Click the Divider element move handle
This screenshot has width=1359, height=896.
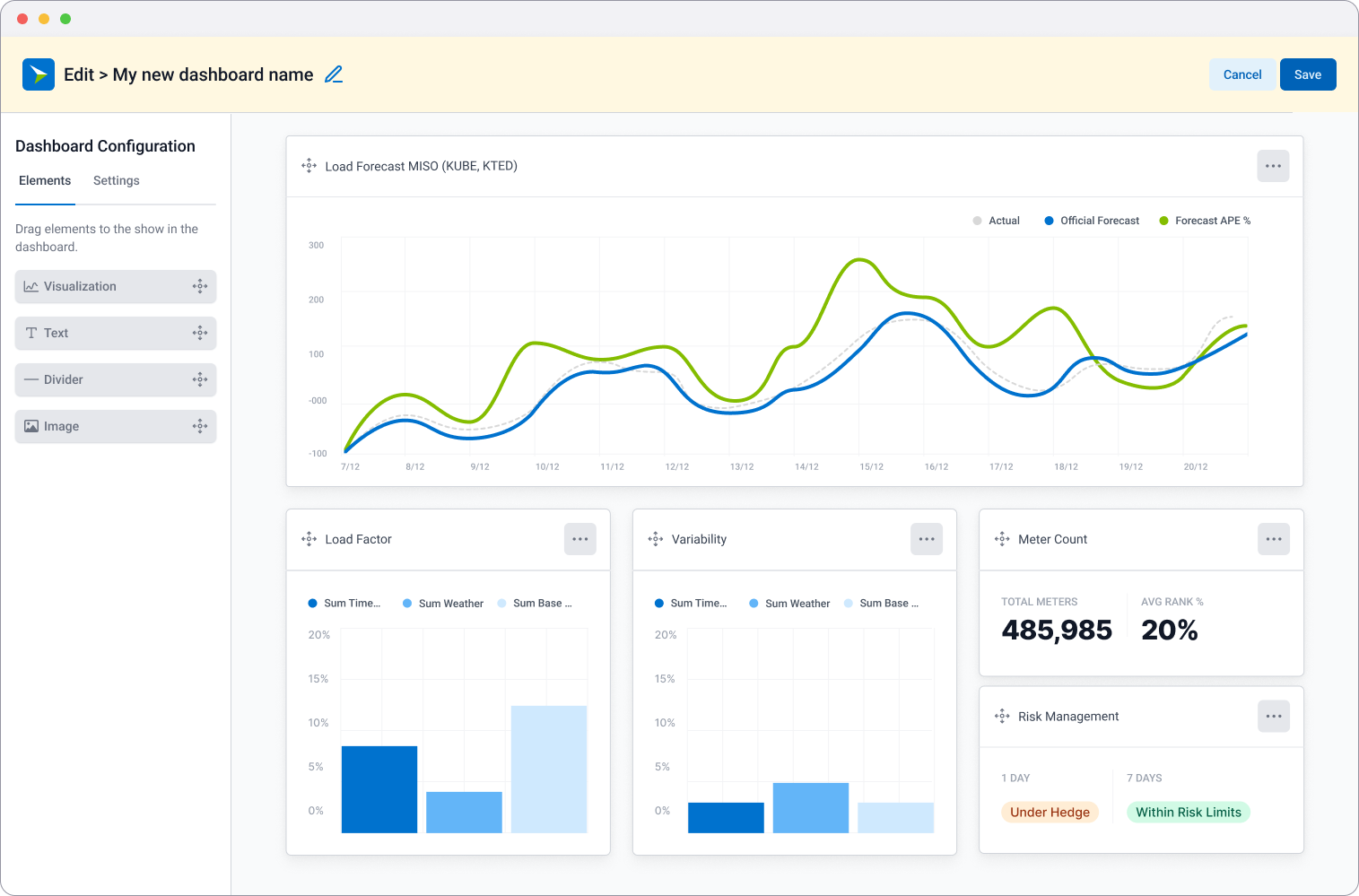(200, 379)
